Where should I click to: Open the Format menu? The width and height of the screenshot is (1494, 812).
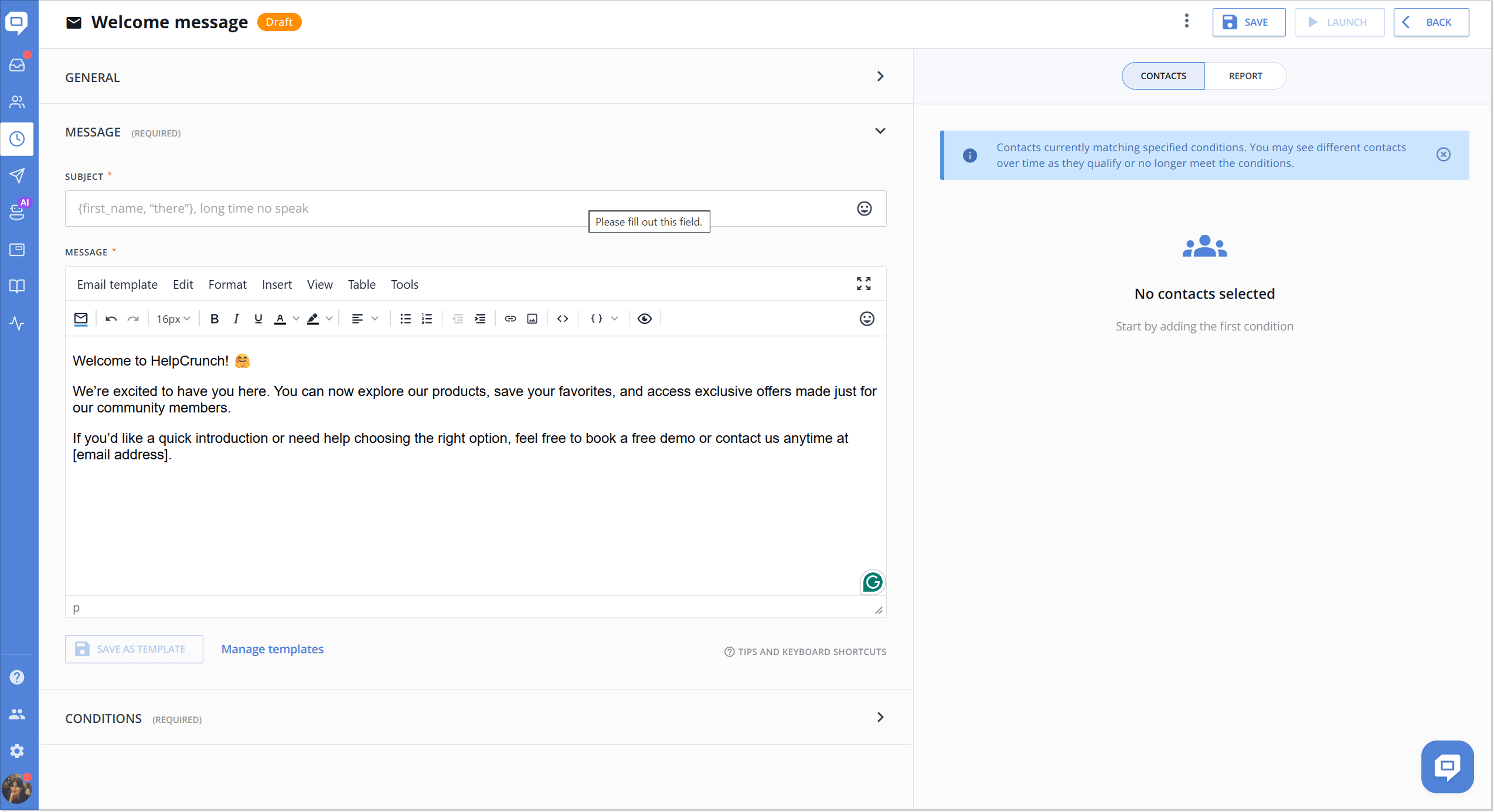[x=227, y=284]
